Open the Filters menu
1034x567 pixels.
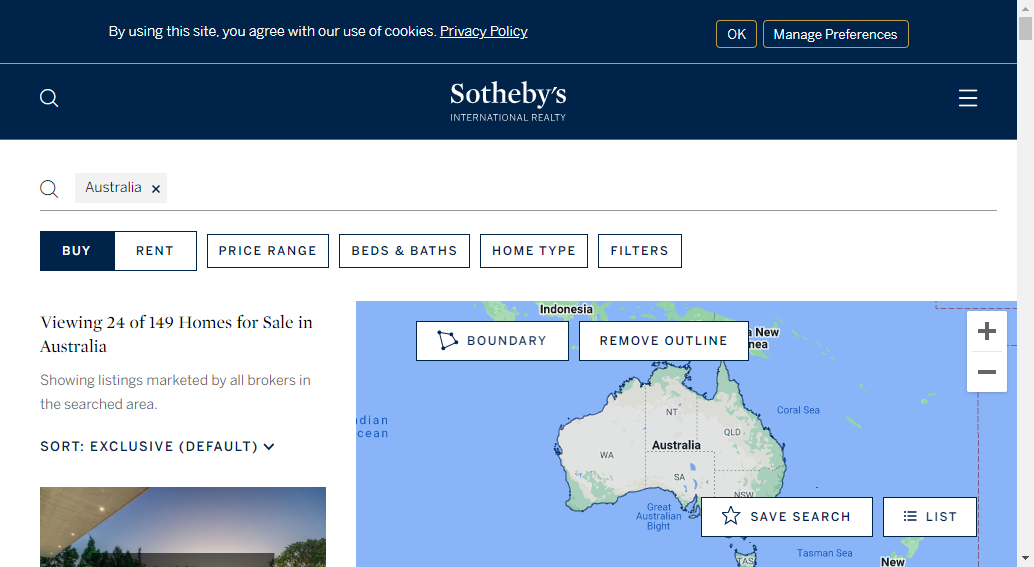click(640, 251)
